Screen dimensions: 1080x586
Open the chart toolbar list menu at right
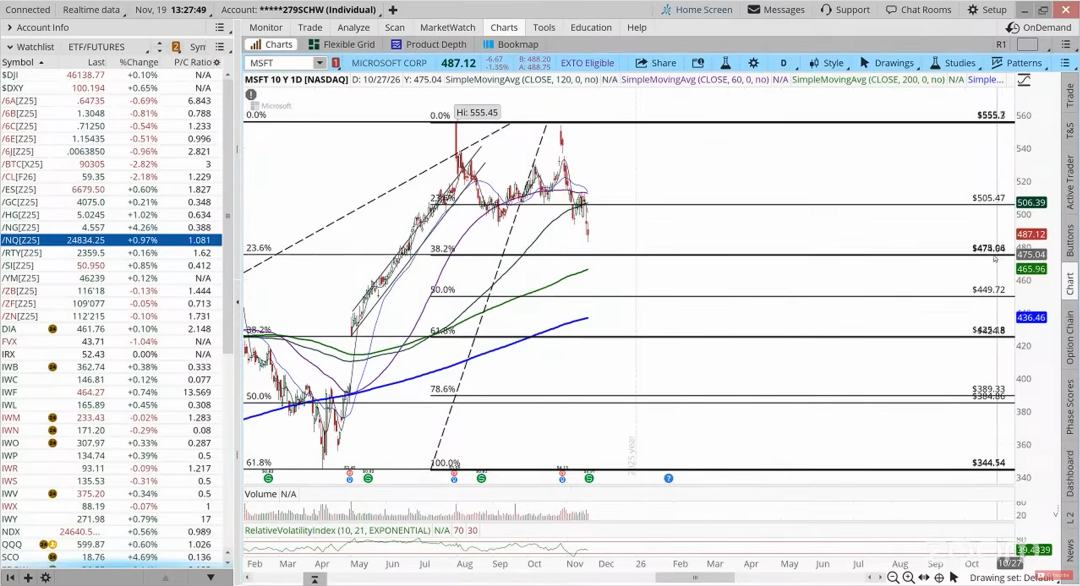(x=1065, y=63)
